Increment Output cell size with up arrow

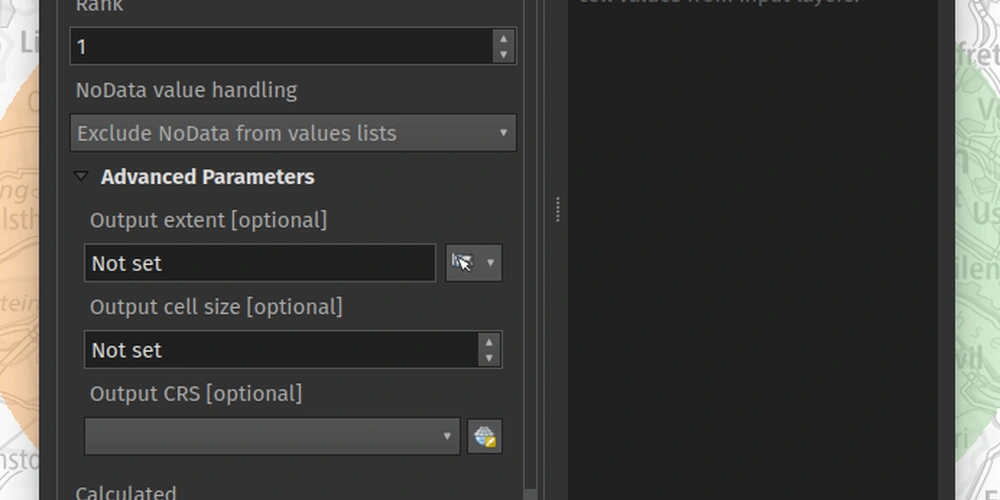tap(489, 342)
